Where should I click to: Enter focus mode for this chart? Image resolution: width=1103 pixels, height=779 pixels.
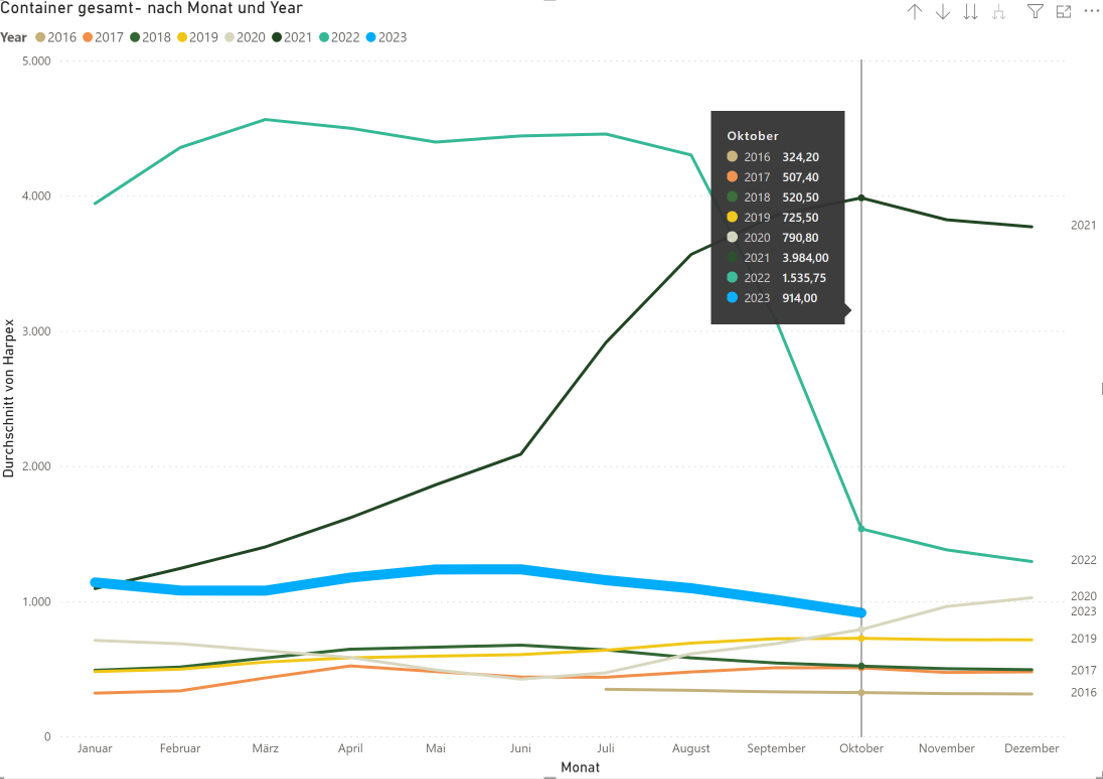(x=1063, y=12)
